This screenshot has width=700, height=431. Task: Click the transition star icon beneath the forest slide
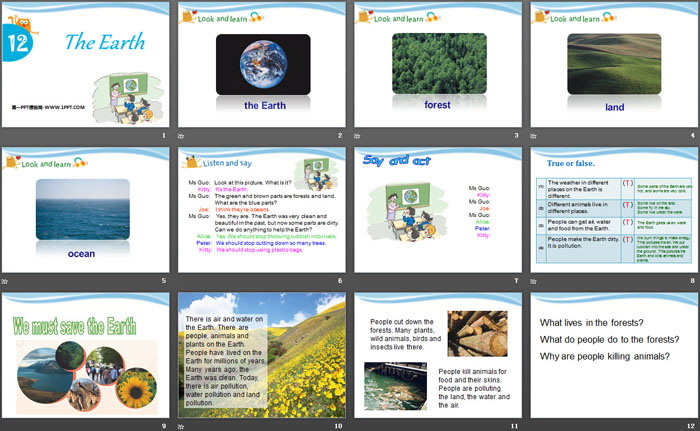(357, 136)
